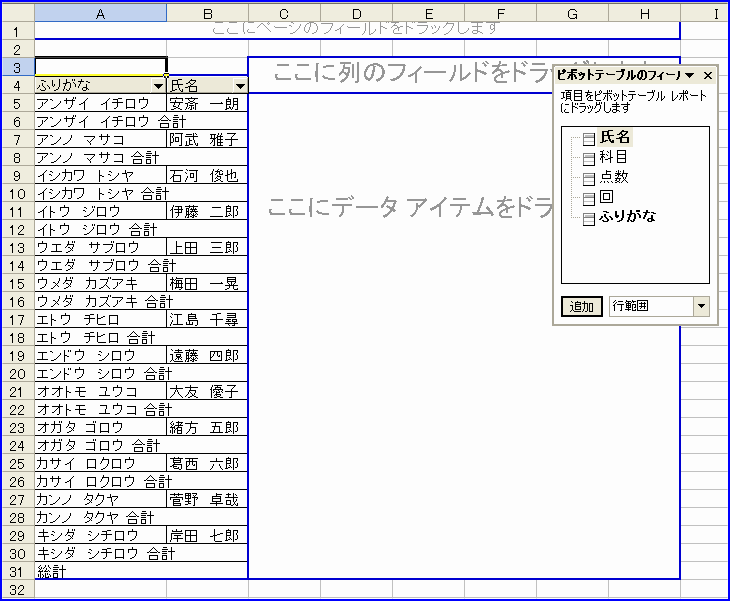Select 氏名 in the field list
Screen dimensions: 730x601
615,137
